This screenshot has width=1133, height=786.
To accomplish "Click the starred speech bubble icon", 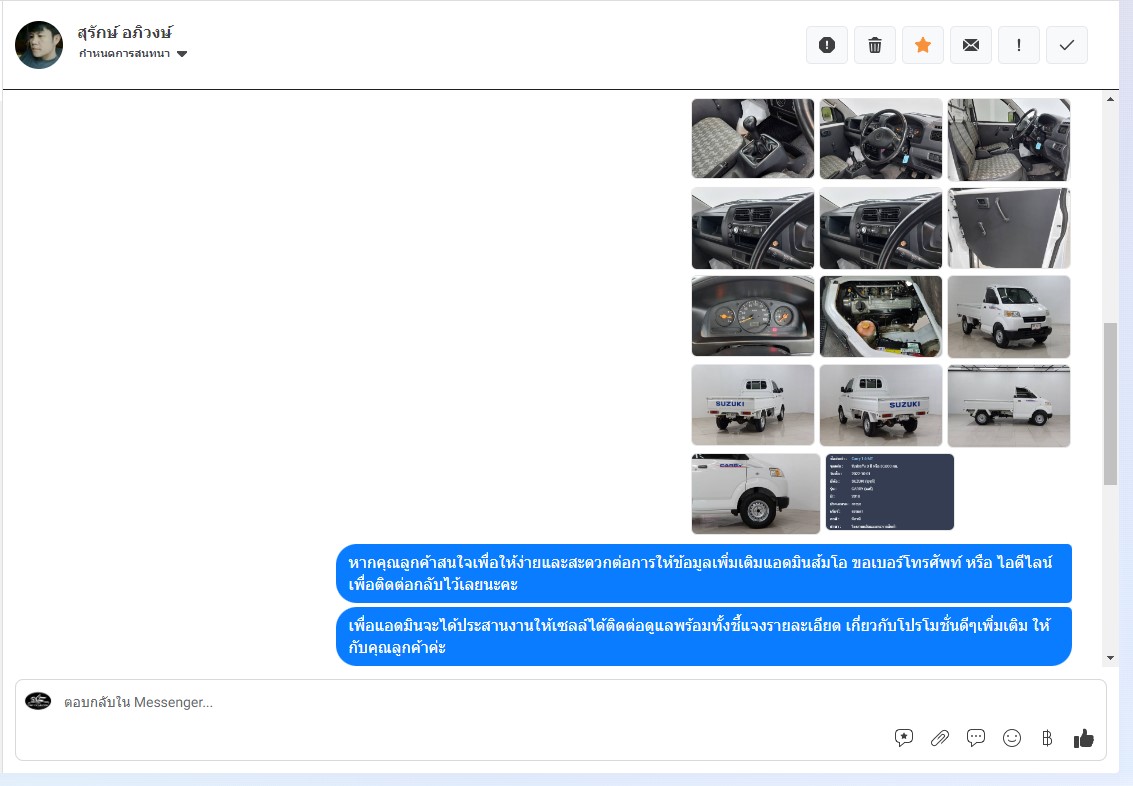I will pos(904,738).
